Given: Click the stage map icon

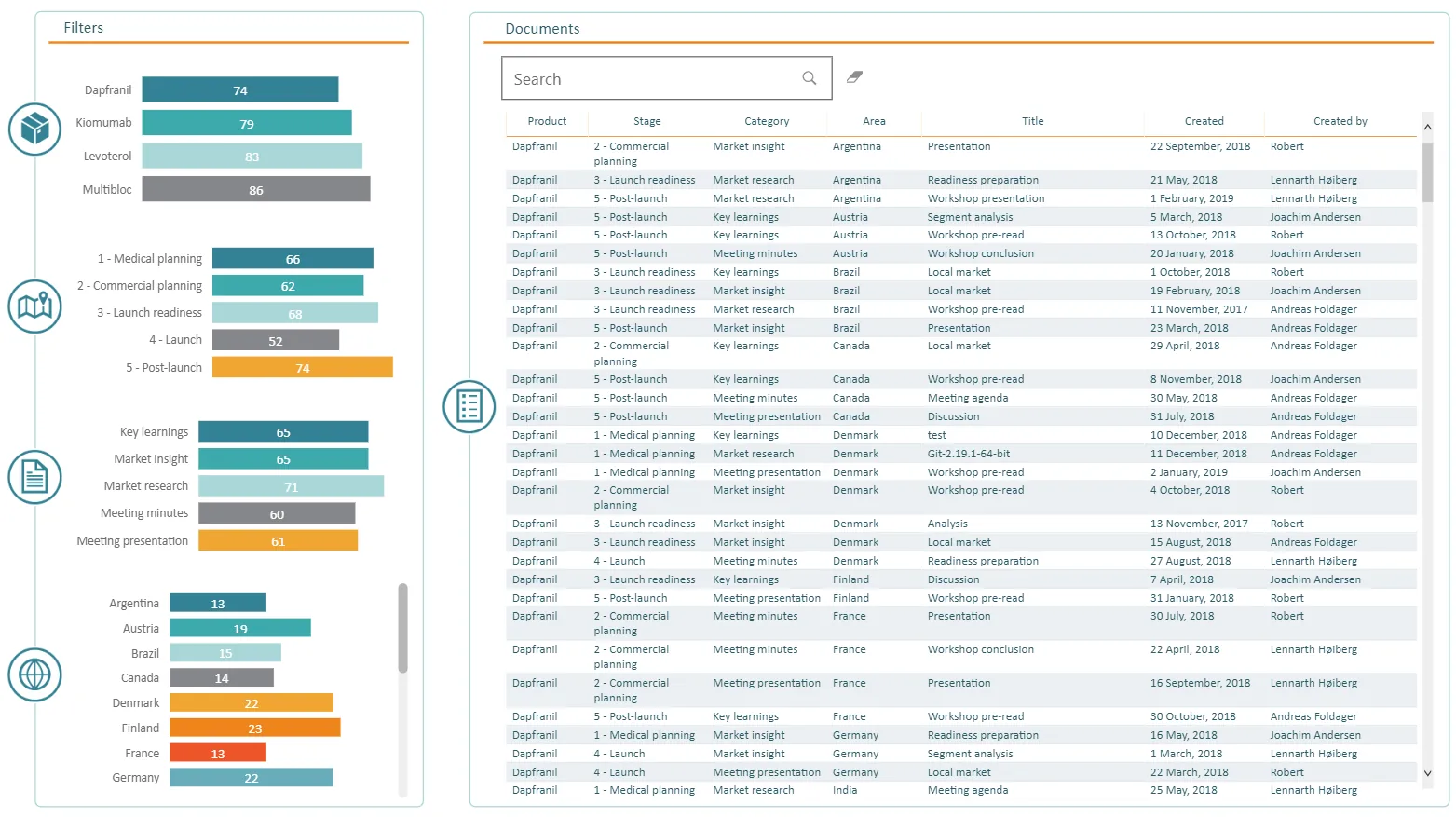Looking at the screenshot, I should point(34,306).
